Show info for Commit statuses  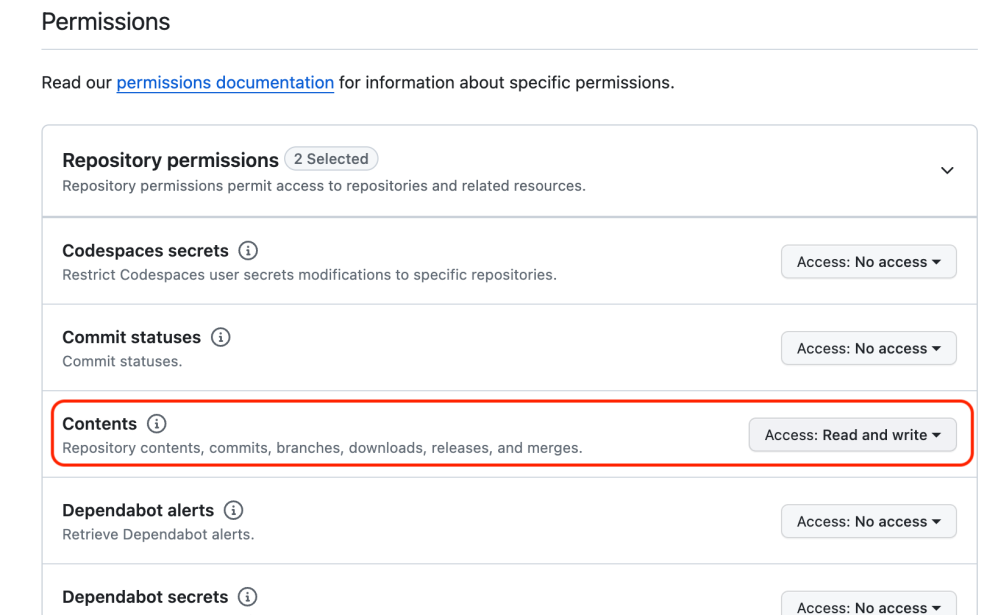pyautogui.click(x=221, y=337)
